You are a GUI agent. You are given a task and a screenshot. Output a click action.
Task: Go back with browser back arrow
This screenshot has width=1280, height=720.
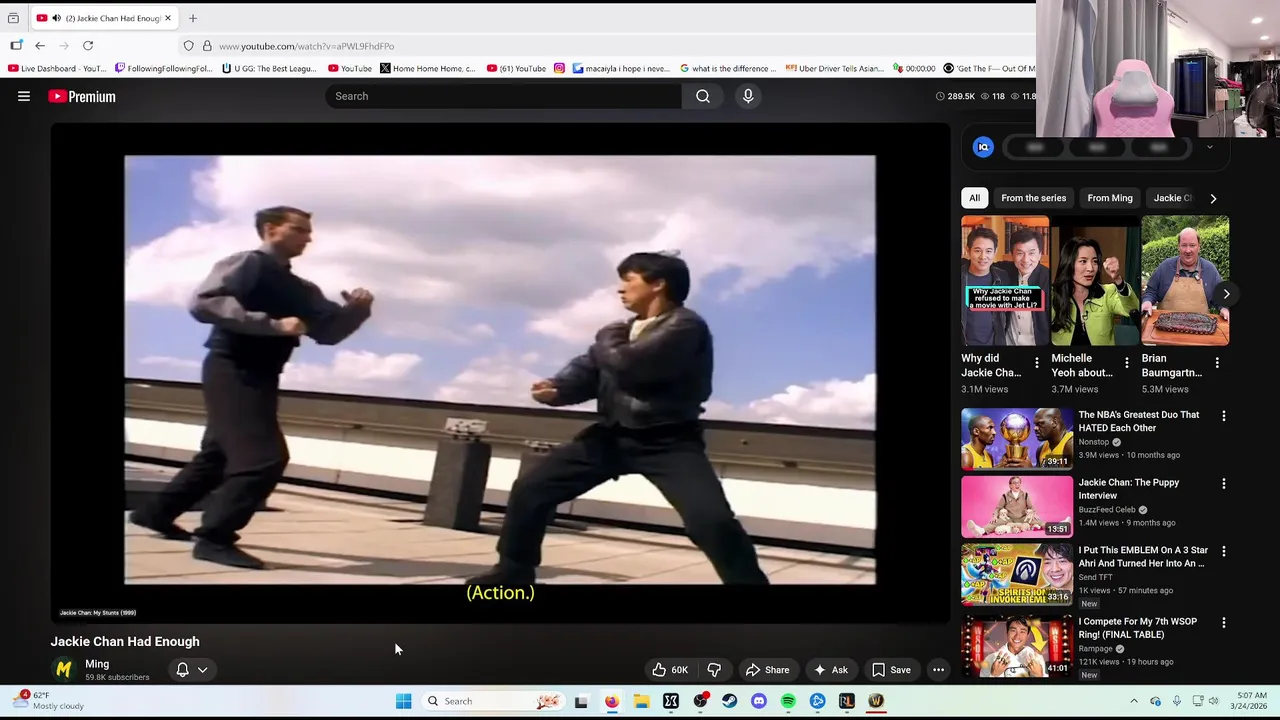point(40,46)
